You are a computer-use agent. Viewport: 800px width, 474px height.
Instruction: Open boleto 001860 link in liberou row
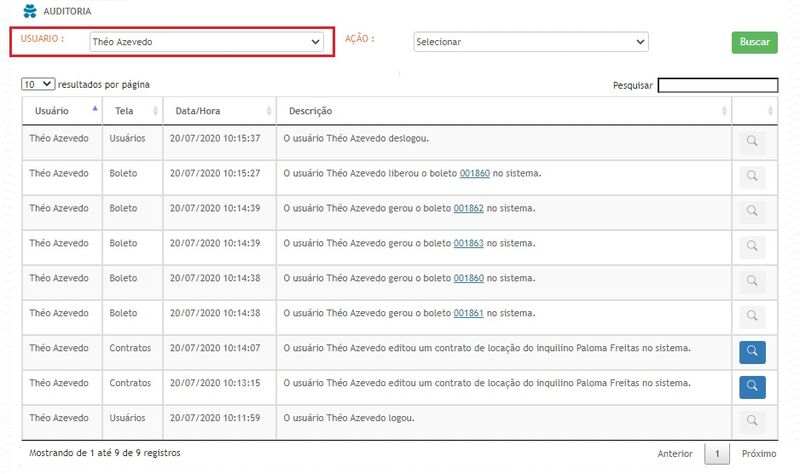(474, 173)
